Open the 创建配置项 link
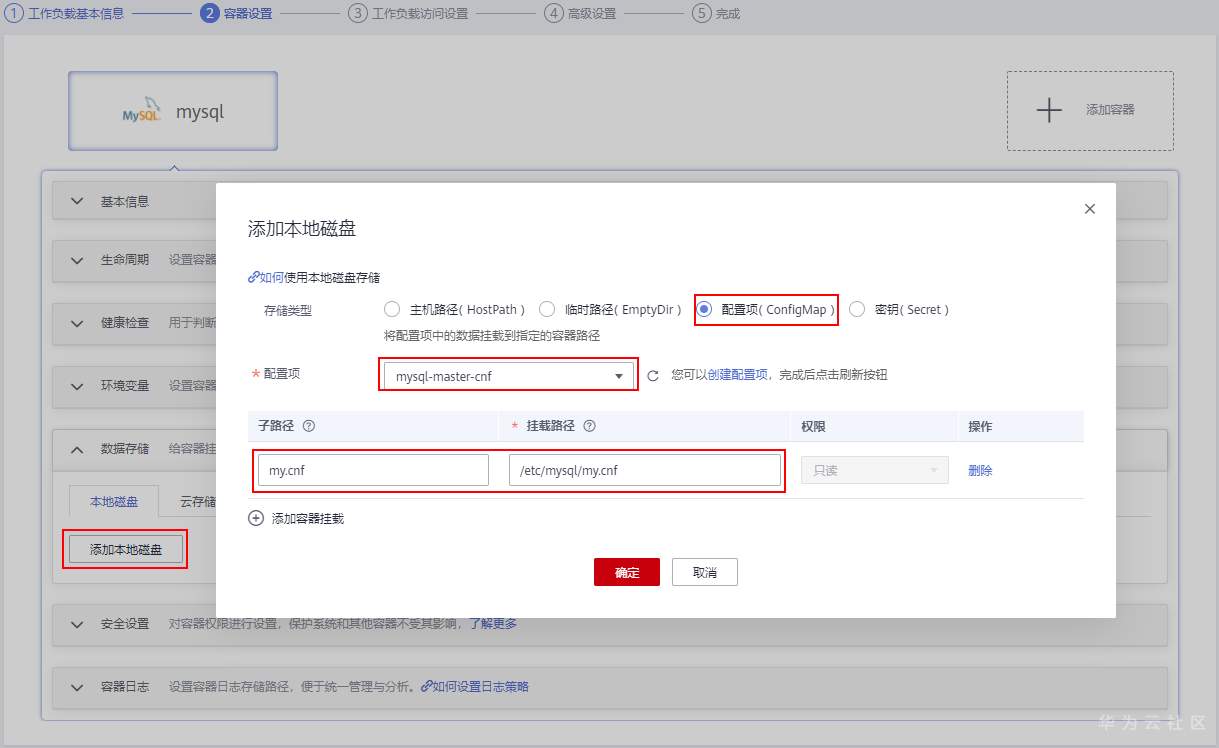This screenshot has height=748, width=1219. coord(738,375)
